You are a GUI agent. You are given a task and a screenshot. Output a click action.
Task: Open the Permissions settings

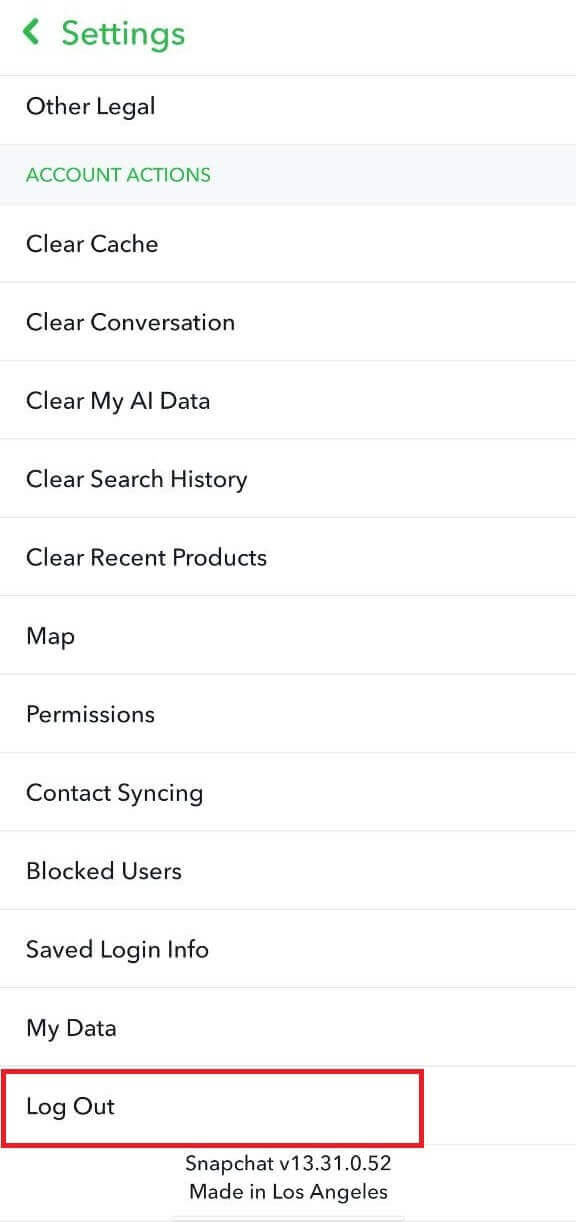point(90,714)
